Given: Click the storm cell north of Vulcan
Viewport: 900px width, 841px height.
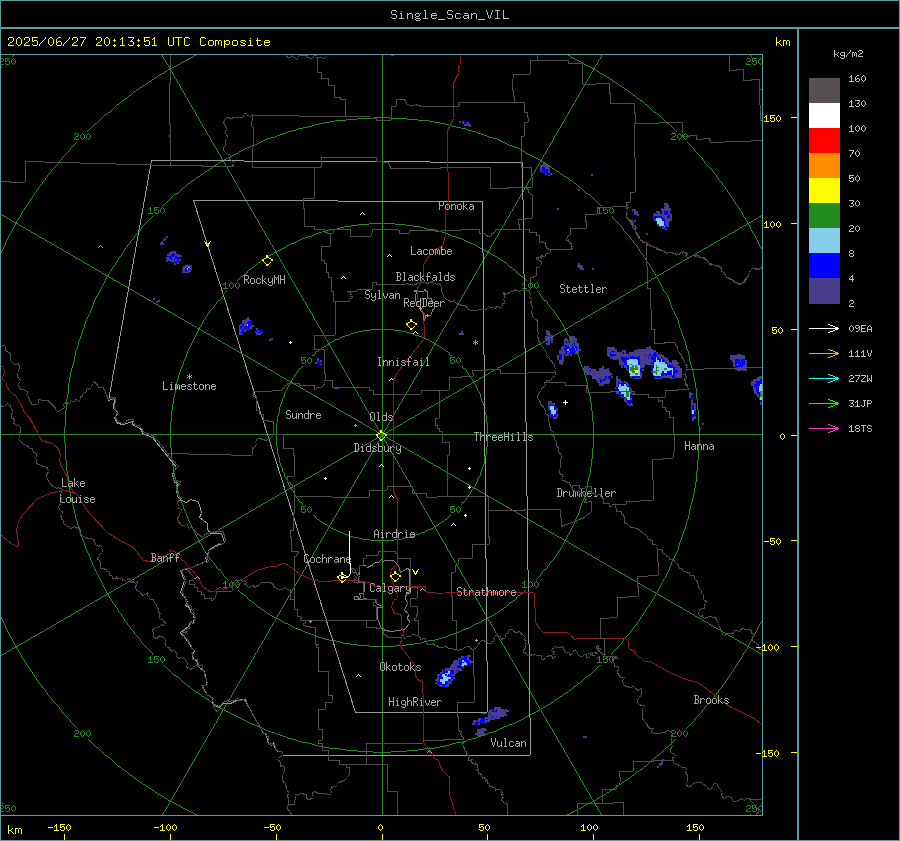Looking at the screenshot, I should click(491, 716).
